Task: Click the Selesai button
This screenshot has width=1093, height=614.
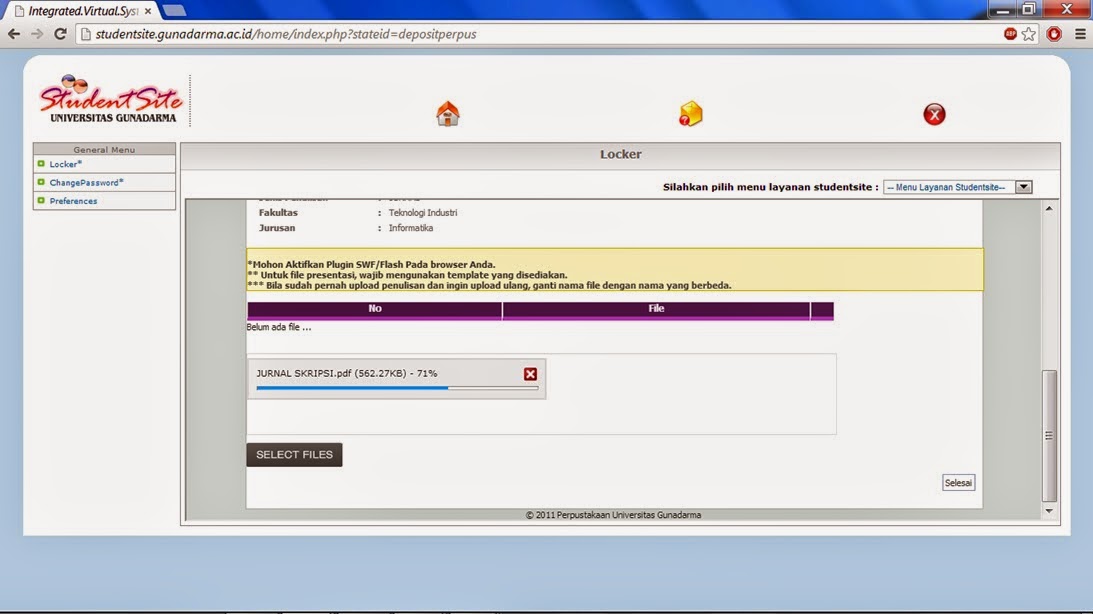Action: click(x=958, y=482)
